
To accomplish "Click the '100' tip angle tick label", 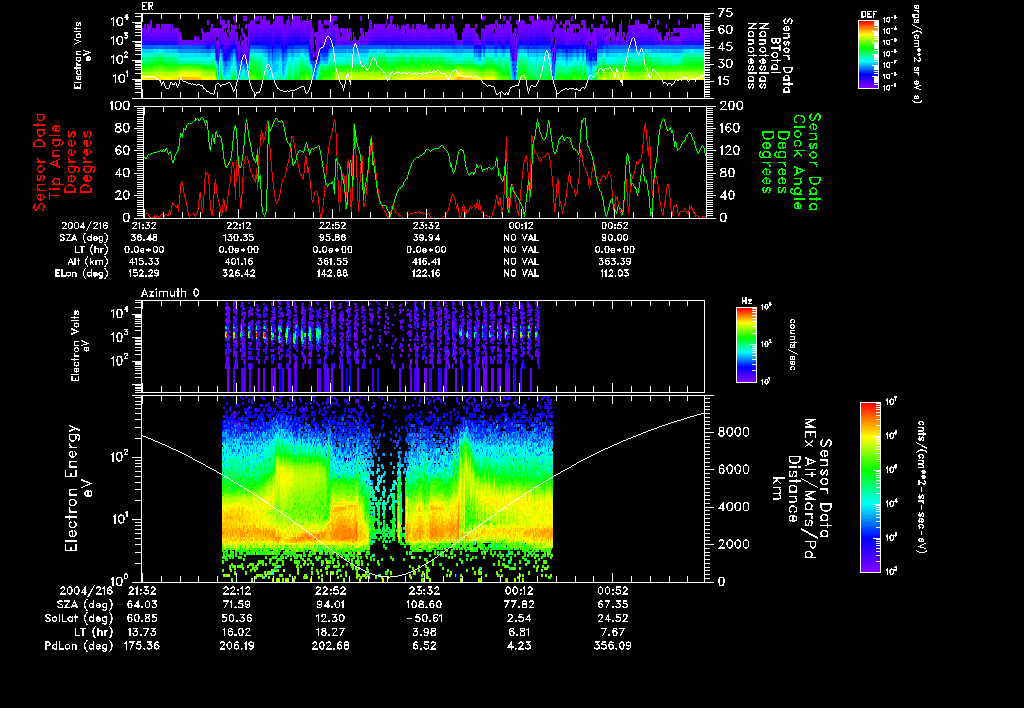I will point(121,106).
